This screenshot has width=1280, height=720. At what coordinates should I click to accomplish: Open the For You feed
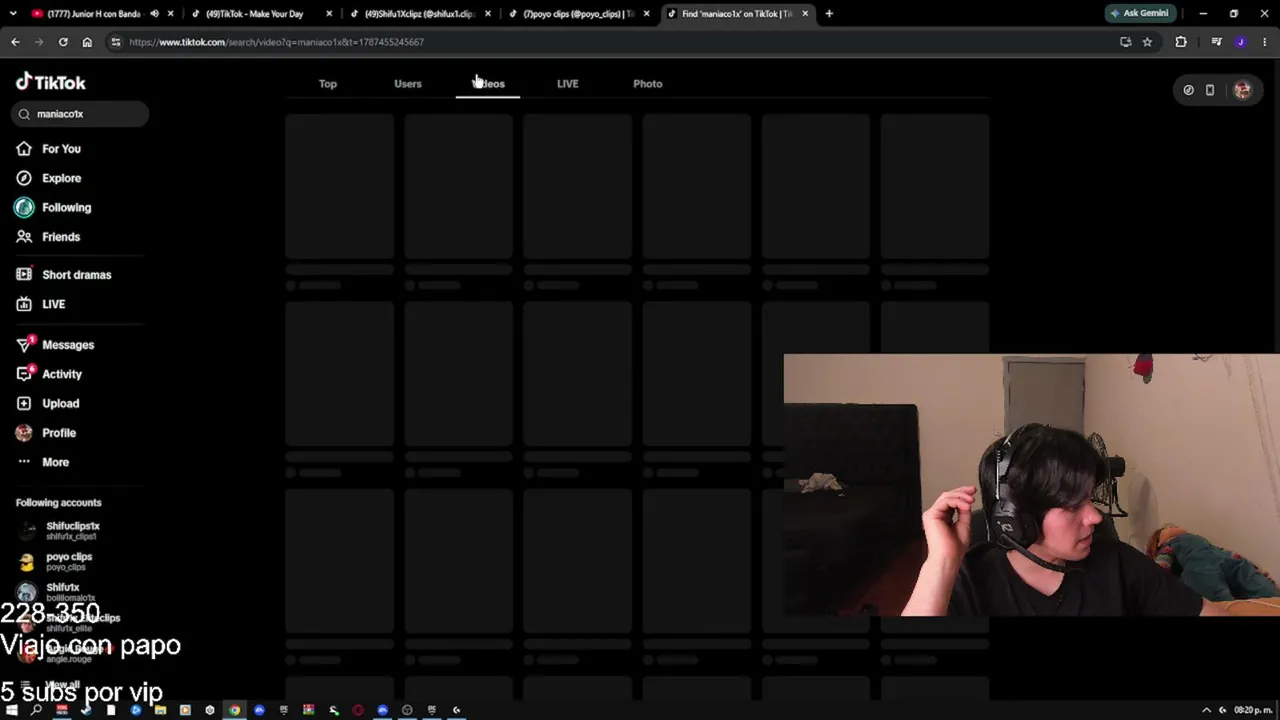coord(61,149)
